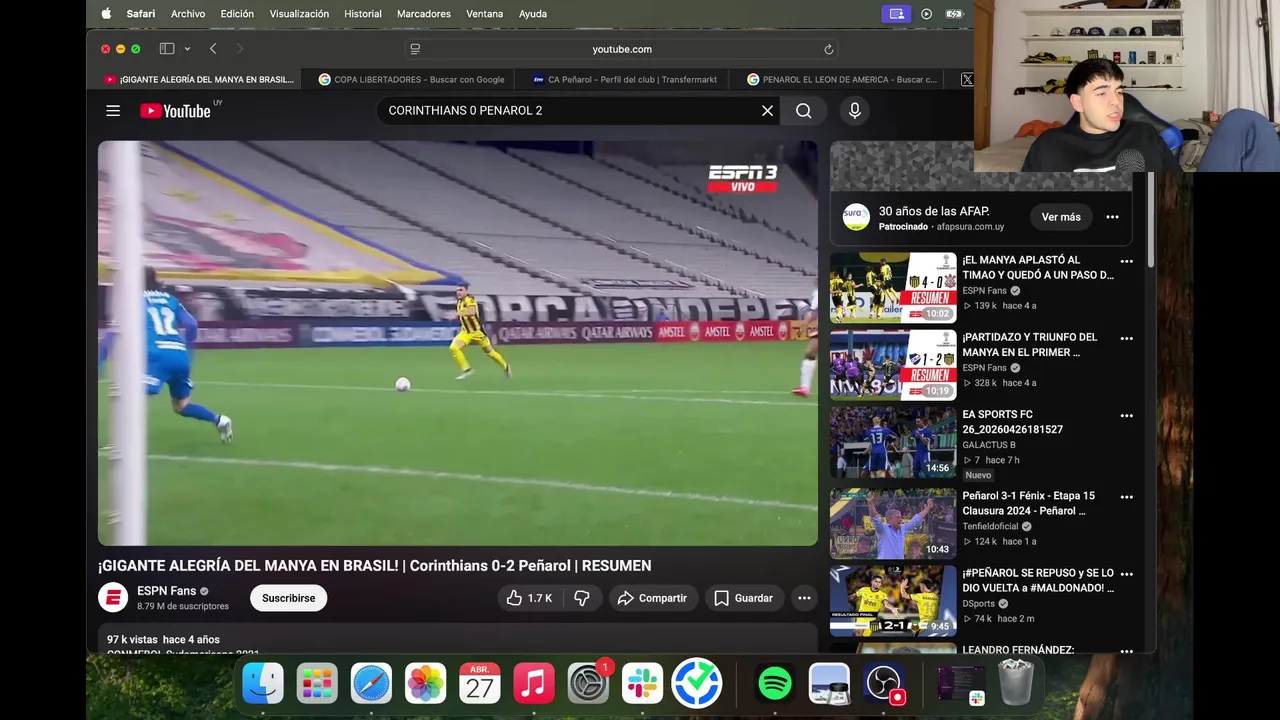The width and height of the screenshot is (1280, 720).
Task: Open Spotify from the dock
Action: point(775,683)
